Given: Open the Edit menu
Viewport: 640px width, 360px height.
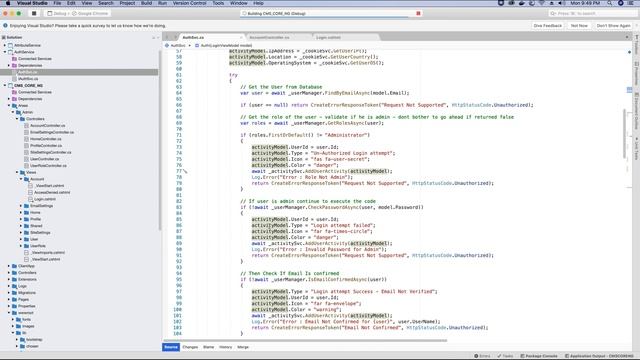Looking at the screenshot, I should click(x=71, y=3).
